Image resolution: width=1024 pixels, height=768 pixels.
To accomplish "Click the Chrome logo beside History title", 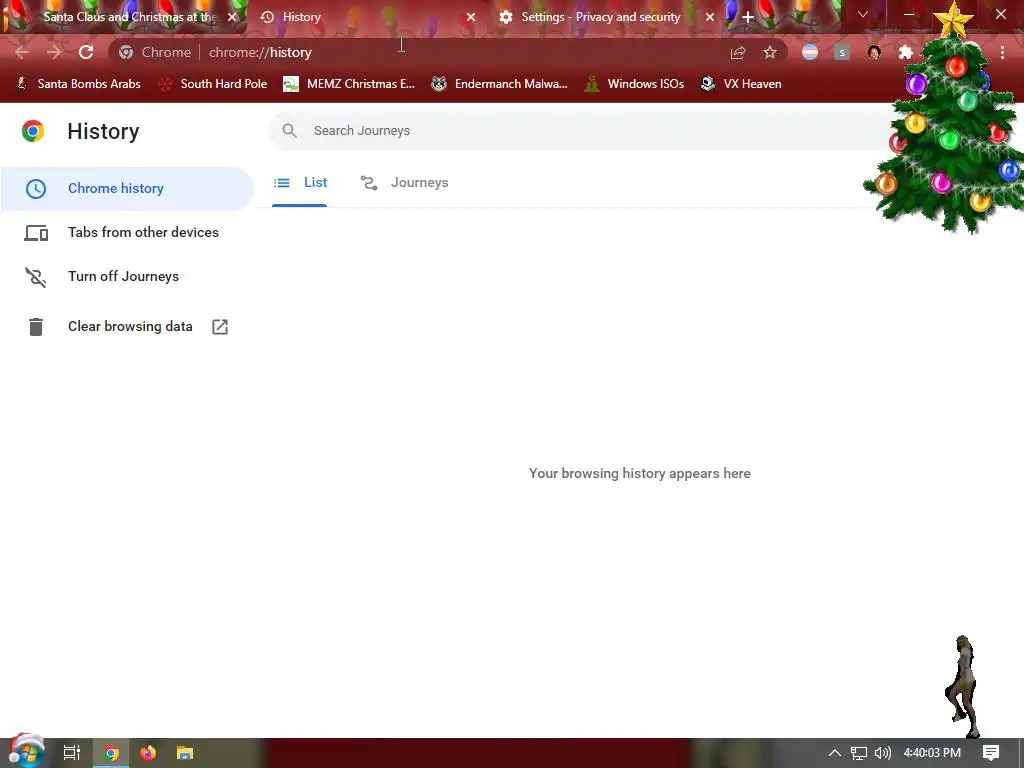I will 33,131.
